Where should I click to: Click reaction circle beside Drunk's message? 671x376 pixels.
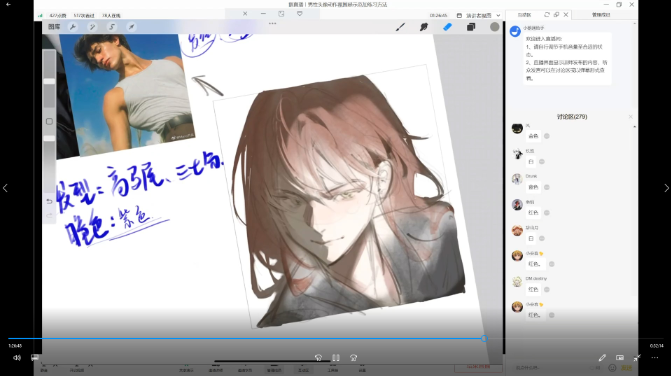click(x=546, y=187)
